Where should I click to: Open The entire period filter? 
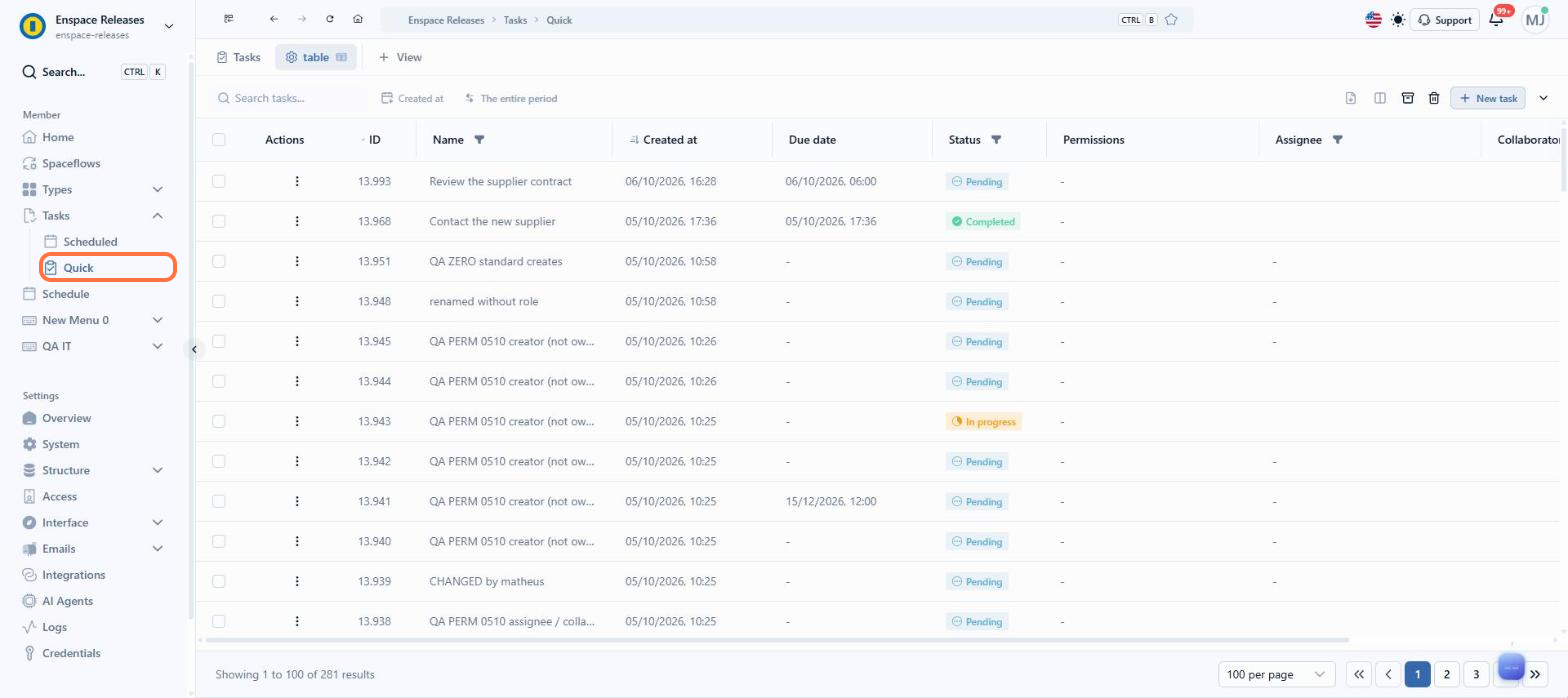point(511,99)
